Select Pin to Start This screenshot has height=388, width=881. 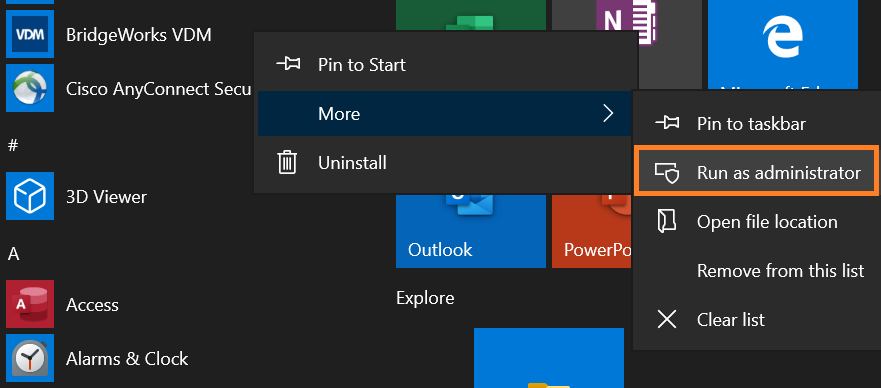tap(446, 65)
